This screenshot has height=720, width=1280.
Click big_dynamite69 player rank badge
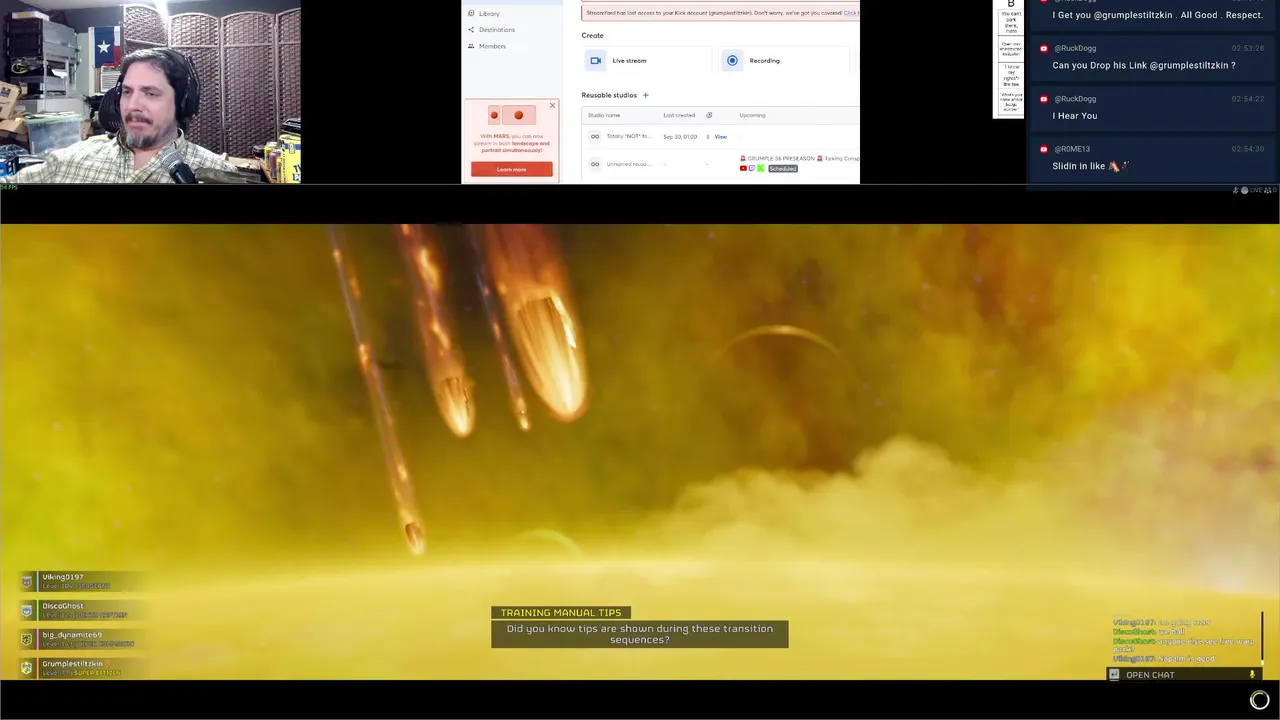click(x=27, y=639)
